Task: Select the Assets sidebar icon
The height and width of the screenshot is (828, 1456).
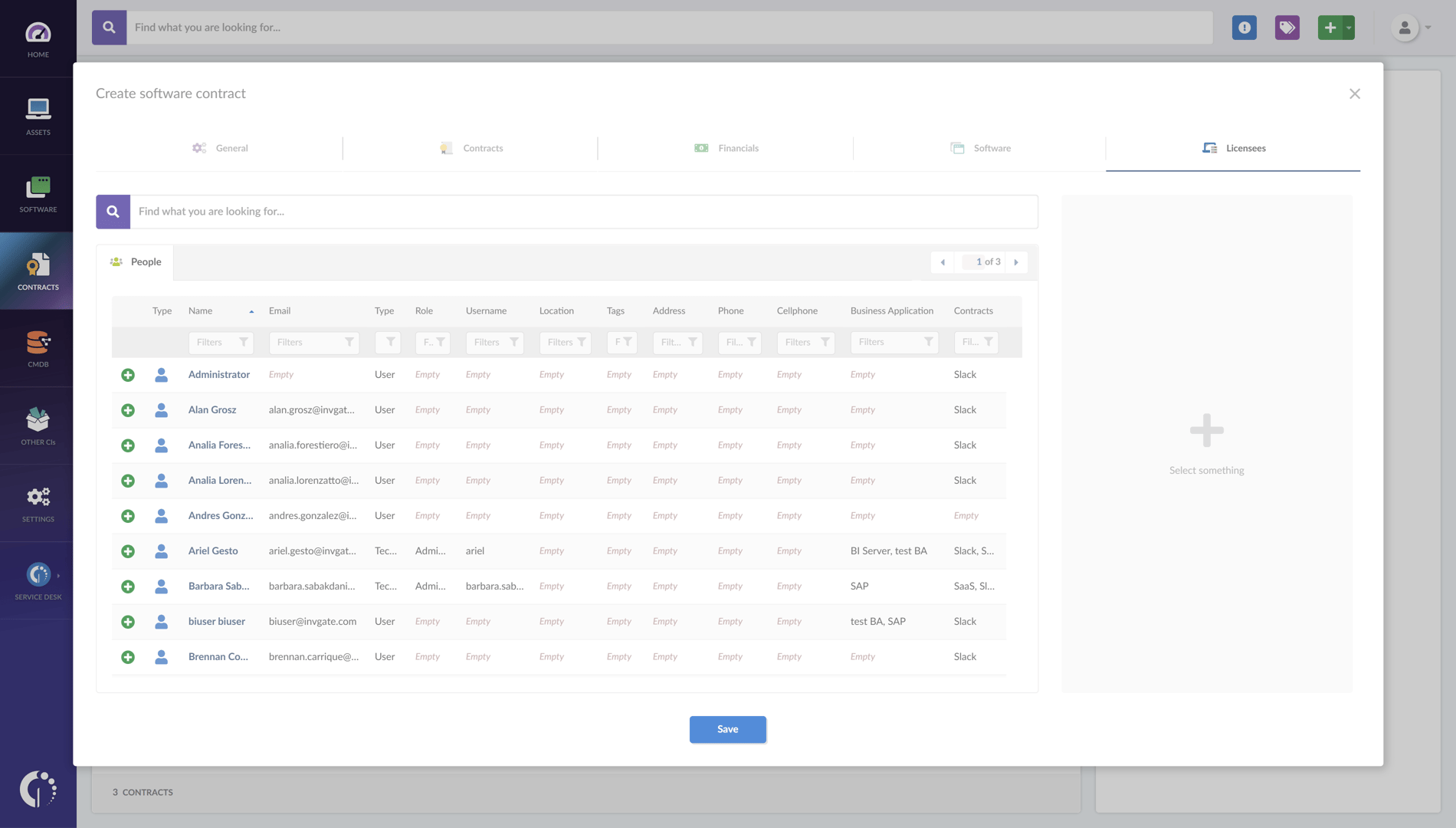Action: pos(38,115)
